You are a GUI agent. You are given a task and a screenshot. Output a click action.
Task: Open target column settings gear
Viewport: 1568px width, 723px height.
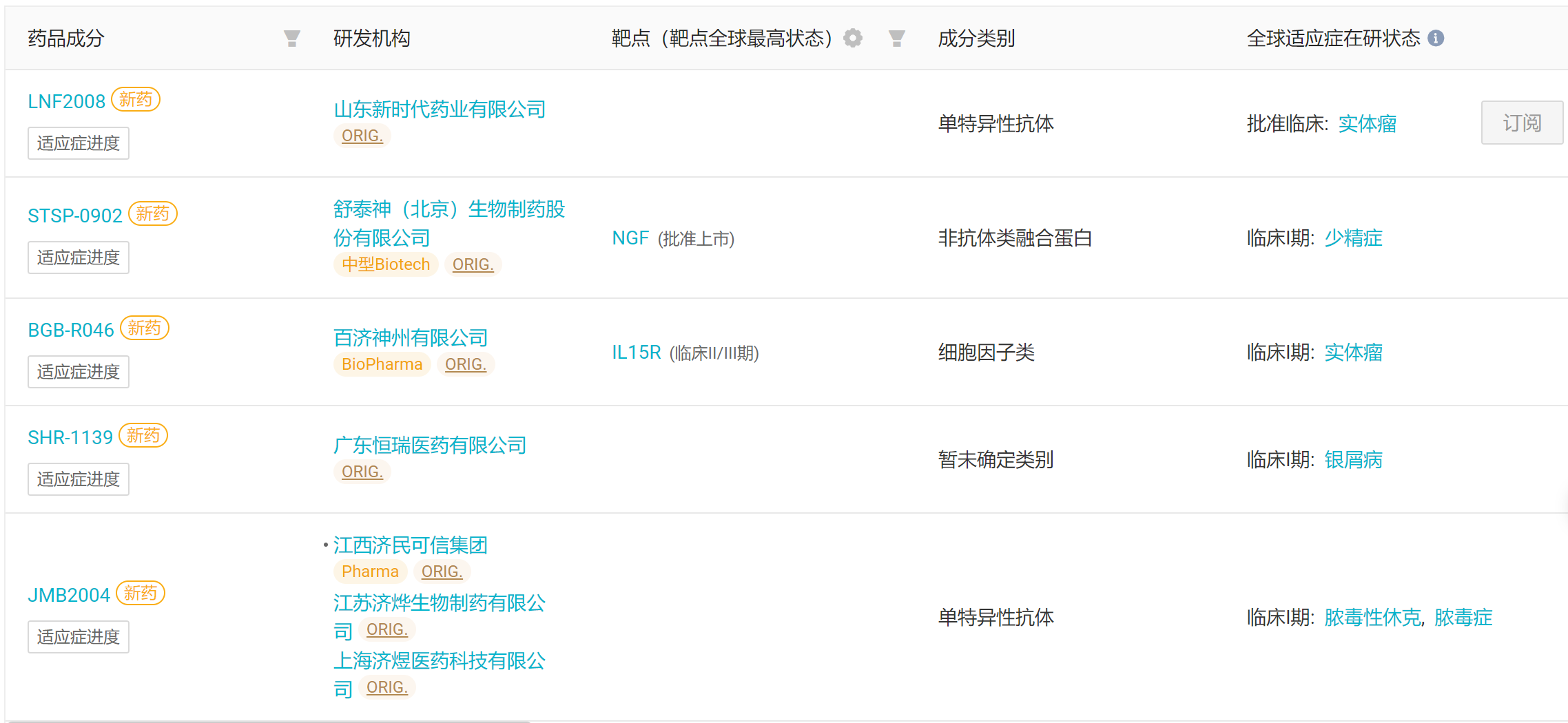pyautogui.click(x=853, y=38)
